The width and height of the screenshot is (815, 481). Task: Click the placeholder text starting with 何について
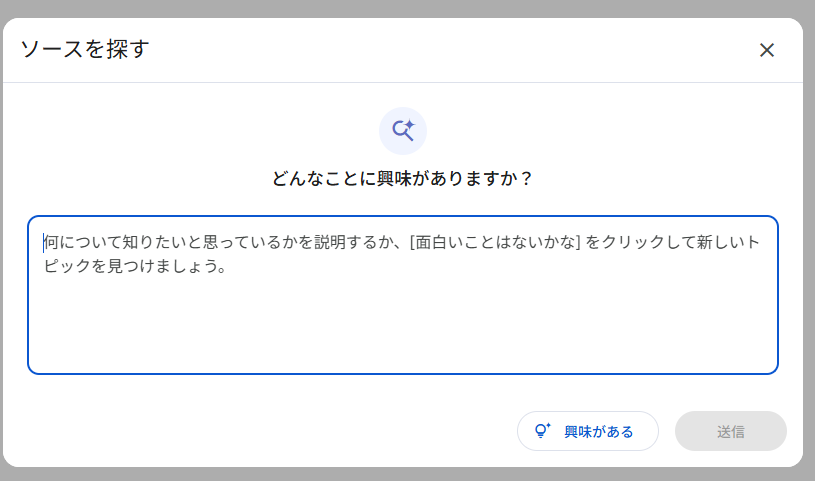coord(401,254)
